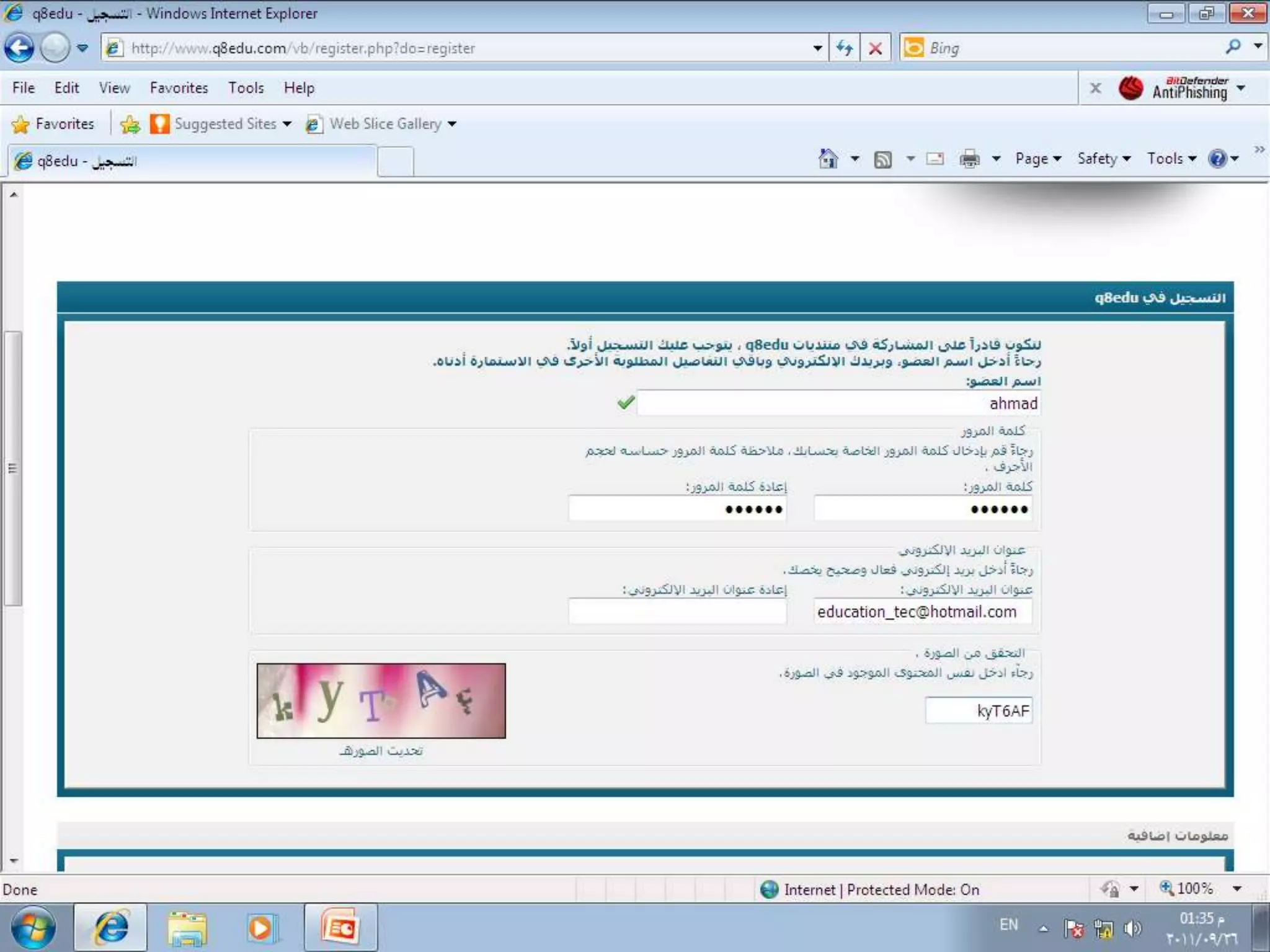Click the RSS feeds icon
This screenshot has width=1270, height=952.
click(x=882, y=159)
